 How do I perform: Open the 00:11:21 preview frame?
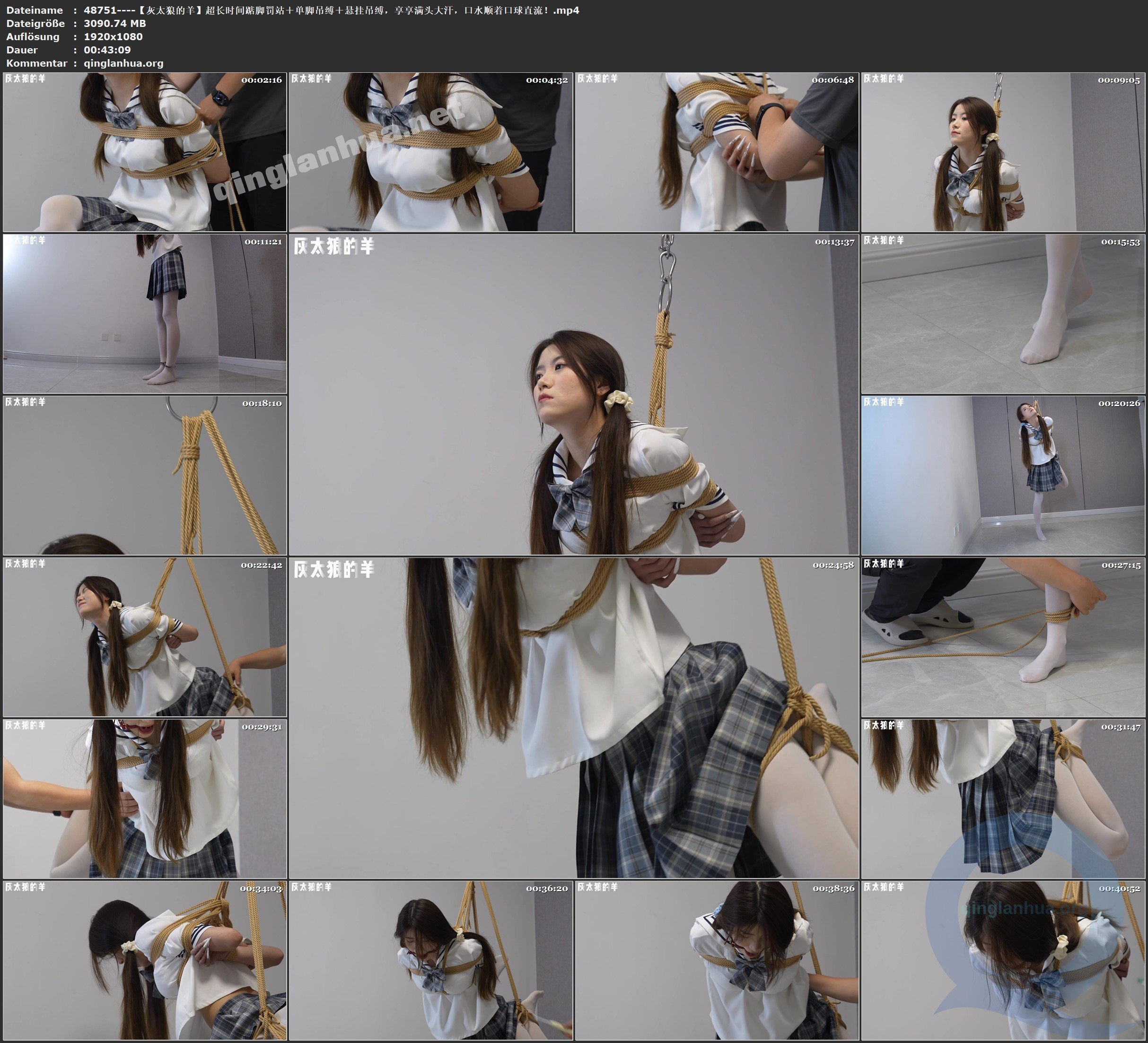pyautogui.click(x=145, y=313)
